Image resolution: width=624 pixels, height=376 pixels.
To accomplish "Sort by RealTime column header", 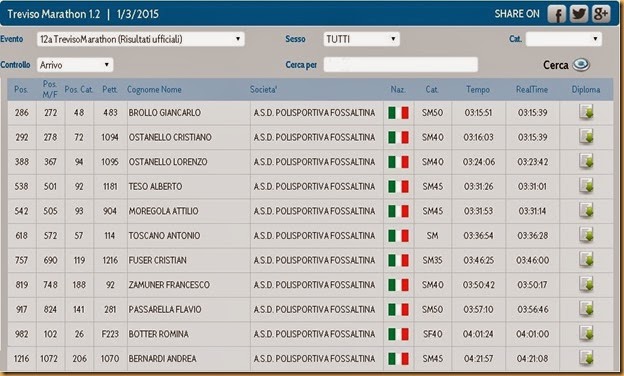I will coord(532,90).
